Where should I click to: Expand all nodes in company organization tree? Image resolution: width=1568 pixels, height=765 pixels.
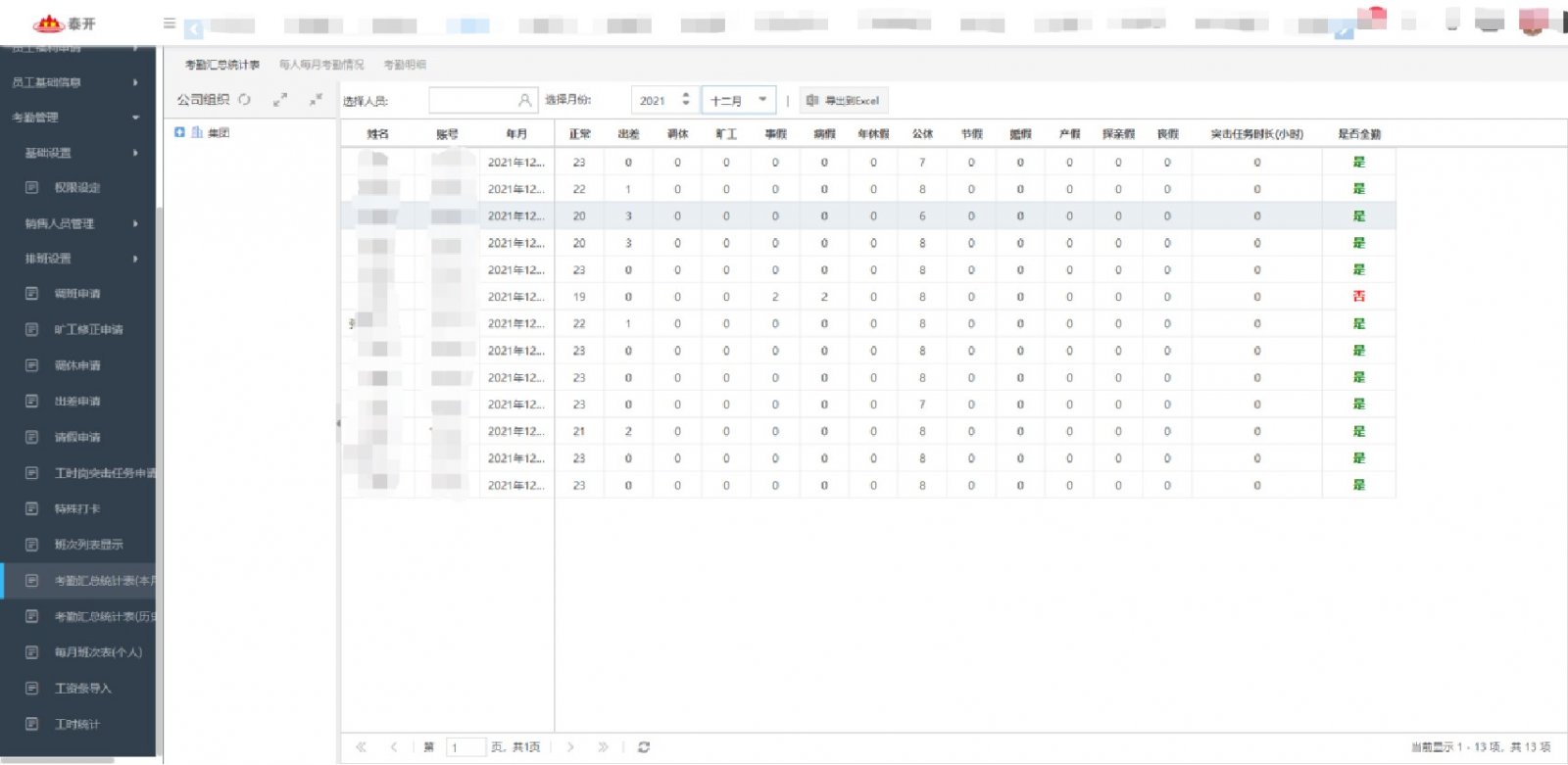point(280,100)
